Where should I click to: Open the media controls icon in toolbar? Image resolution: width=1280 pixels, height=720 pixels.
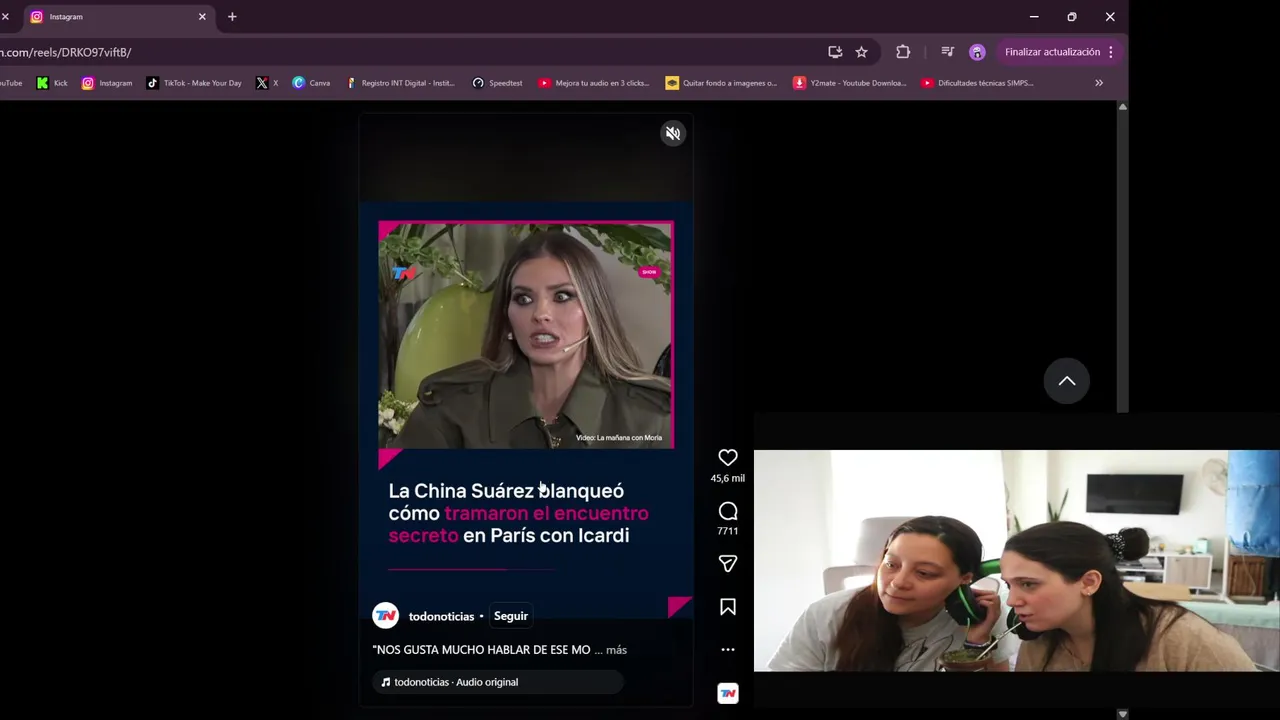[x=947, y=52]
